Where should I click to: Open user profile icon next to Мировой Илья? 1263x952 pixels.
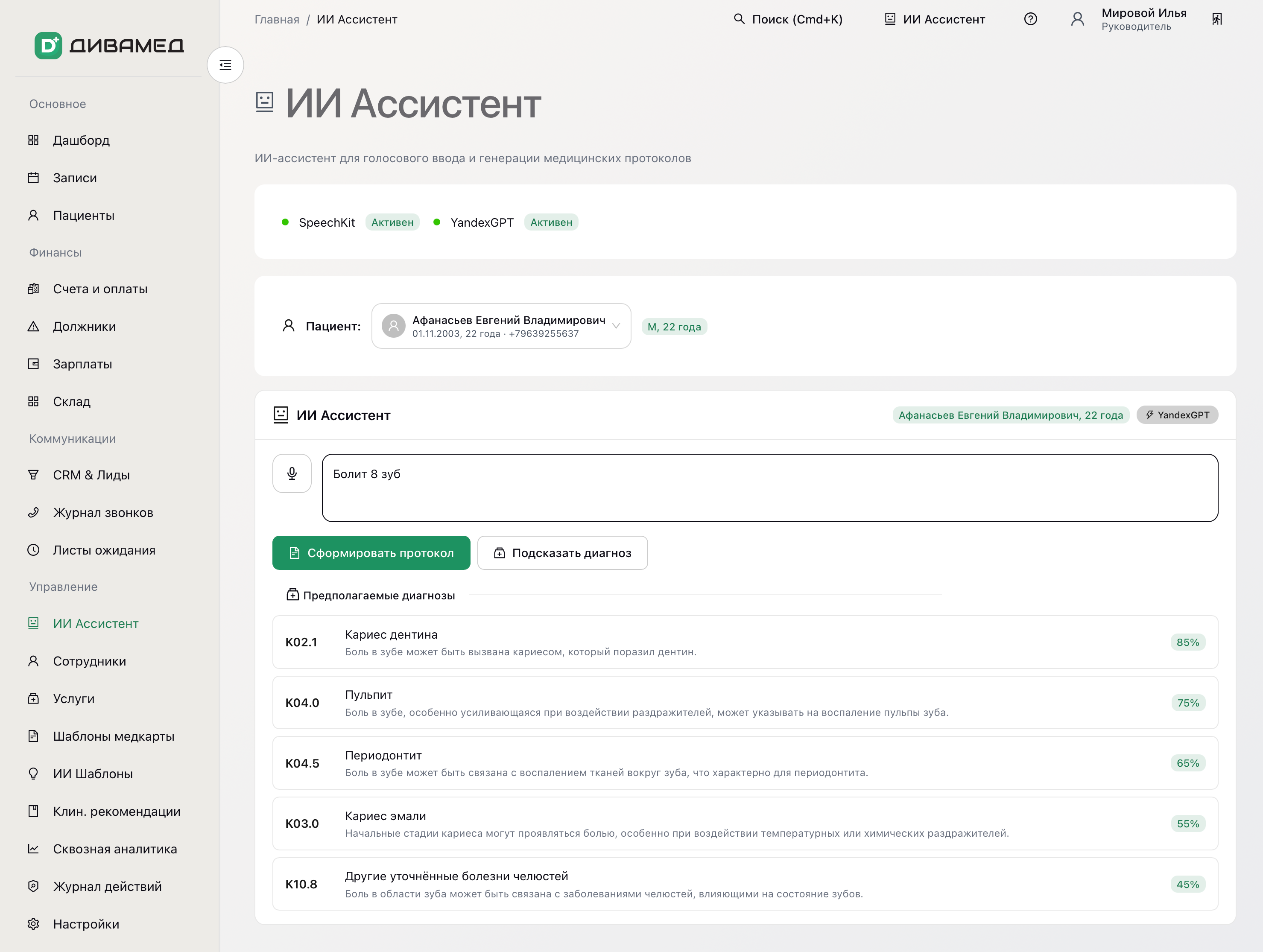pos(1077,19)
